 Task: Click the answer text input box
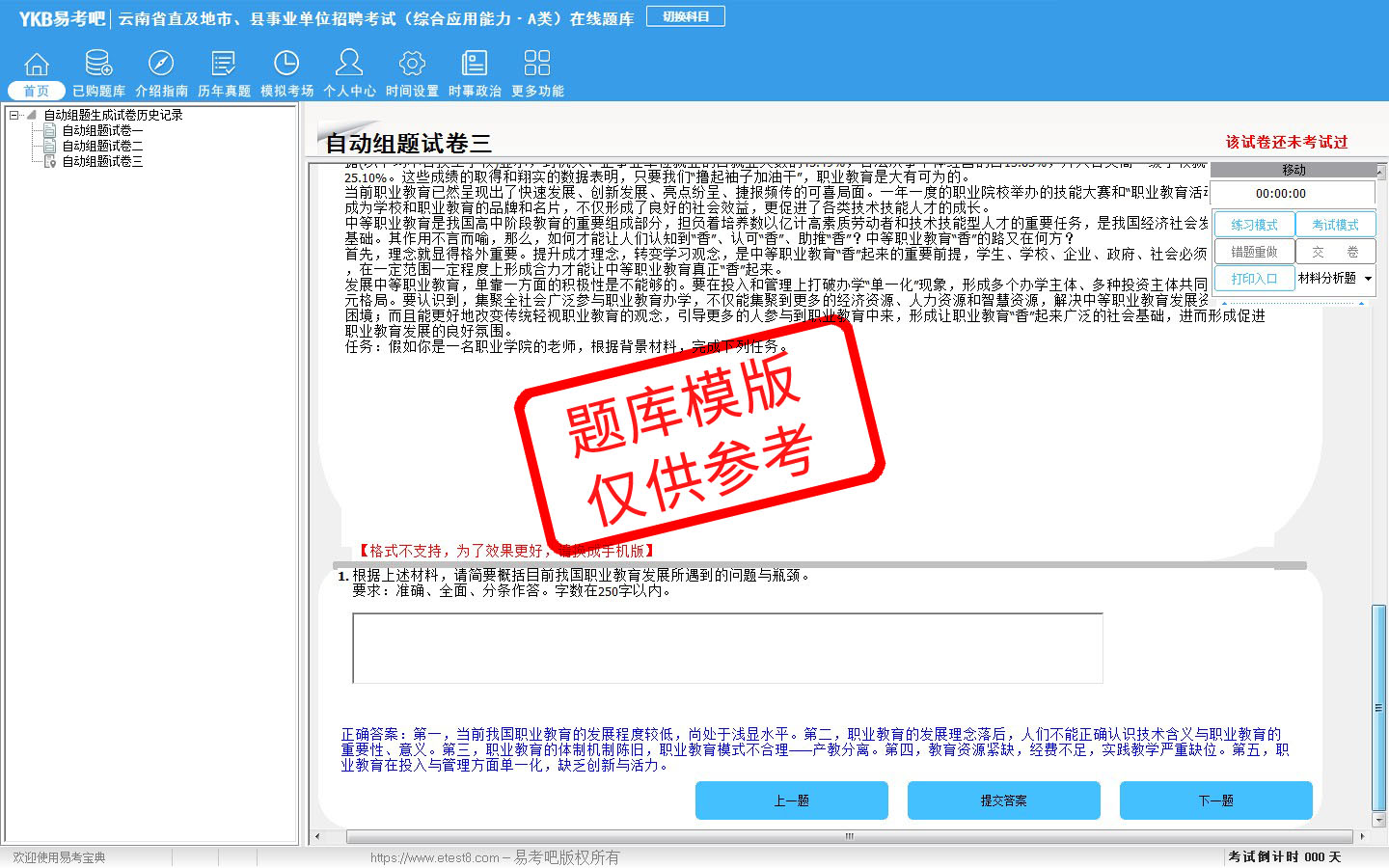pos(727,648)
